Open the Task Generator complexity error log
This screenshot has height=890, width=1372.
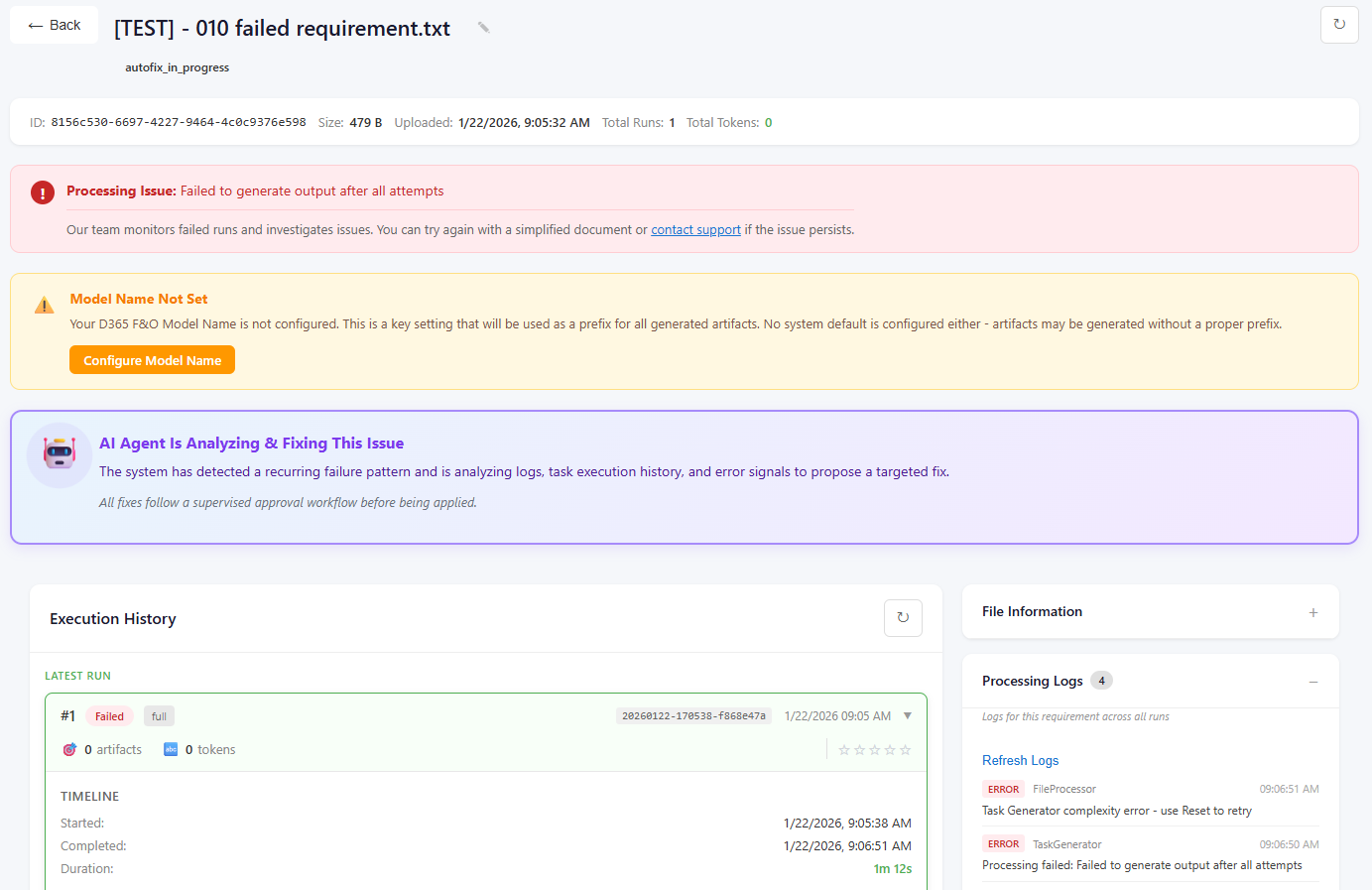tap(1117, 811)
